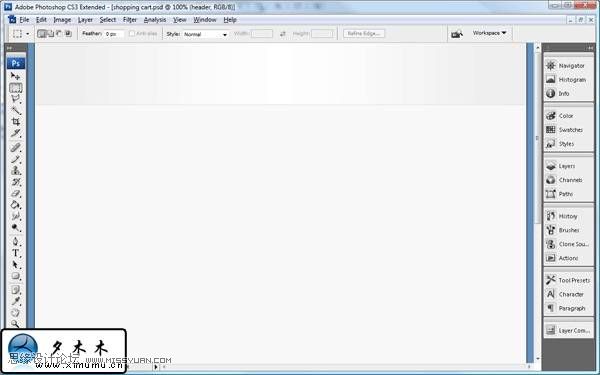Select the Hand tool
The width and height of the screenshot is (600, 375).
15,313
